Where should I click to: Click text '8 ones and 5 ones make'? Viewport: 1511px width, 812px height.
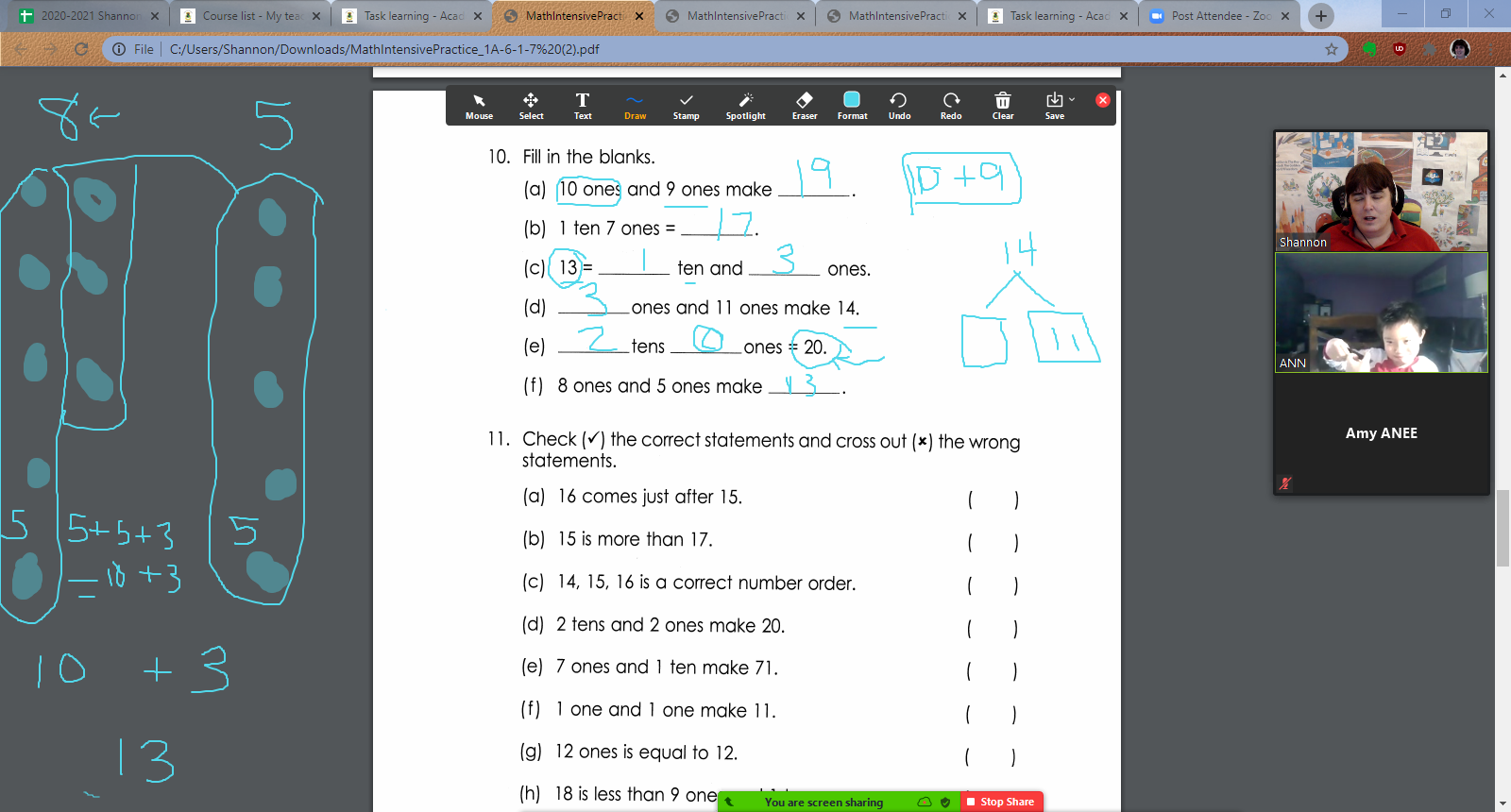659,386
